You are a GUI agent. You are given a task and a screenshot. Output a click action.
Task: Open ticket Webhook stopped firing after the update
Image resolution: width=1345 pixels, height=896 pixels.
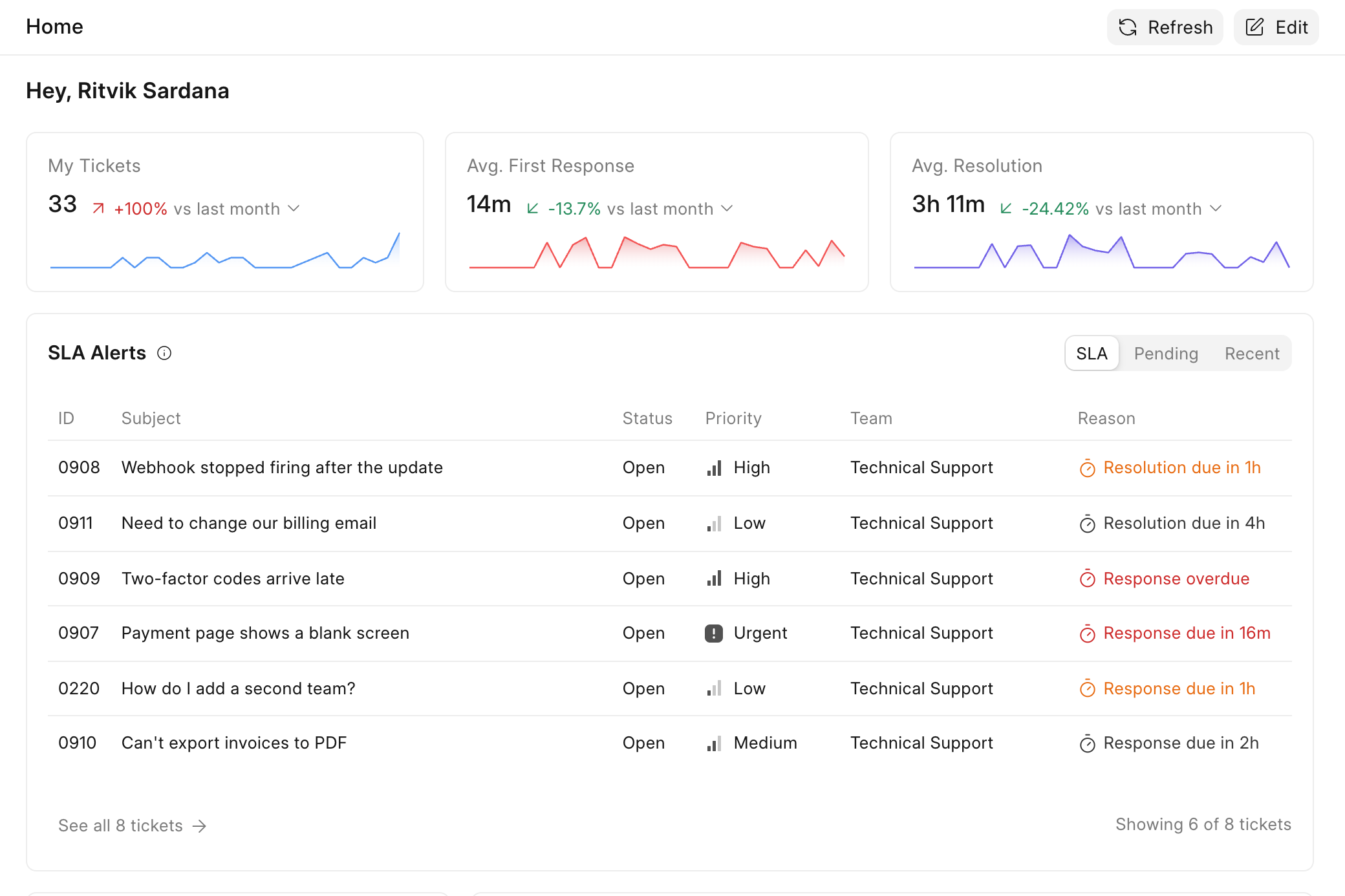(670, 468)
